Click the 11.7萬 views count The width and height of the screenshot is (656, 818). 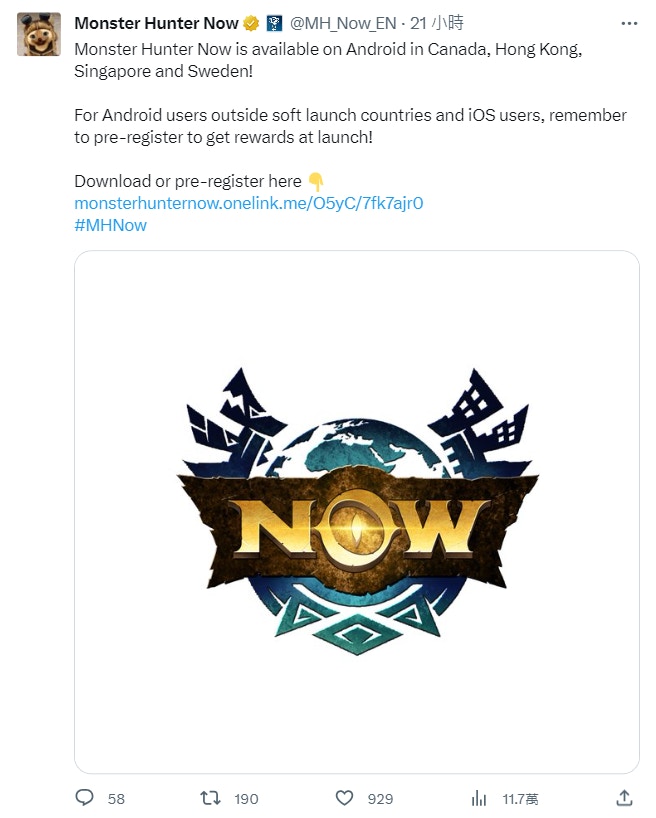pos(520,799)
